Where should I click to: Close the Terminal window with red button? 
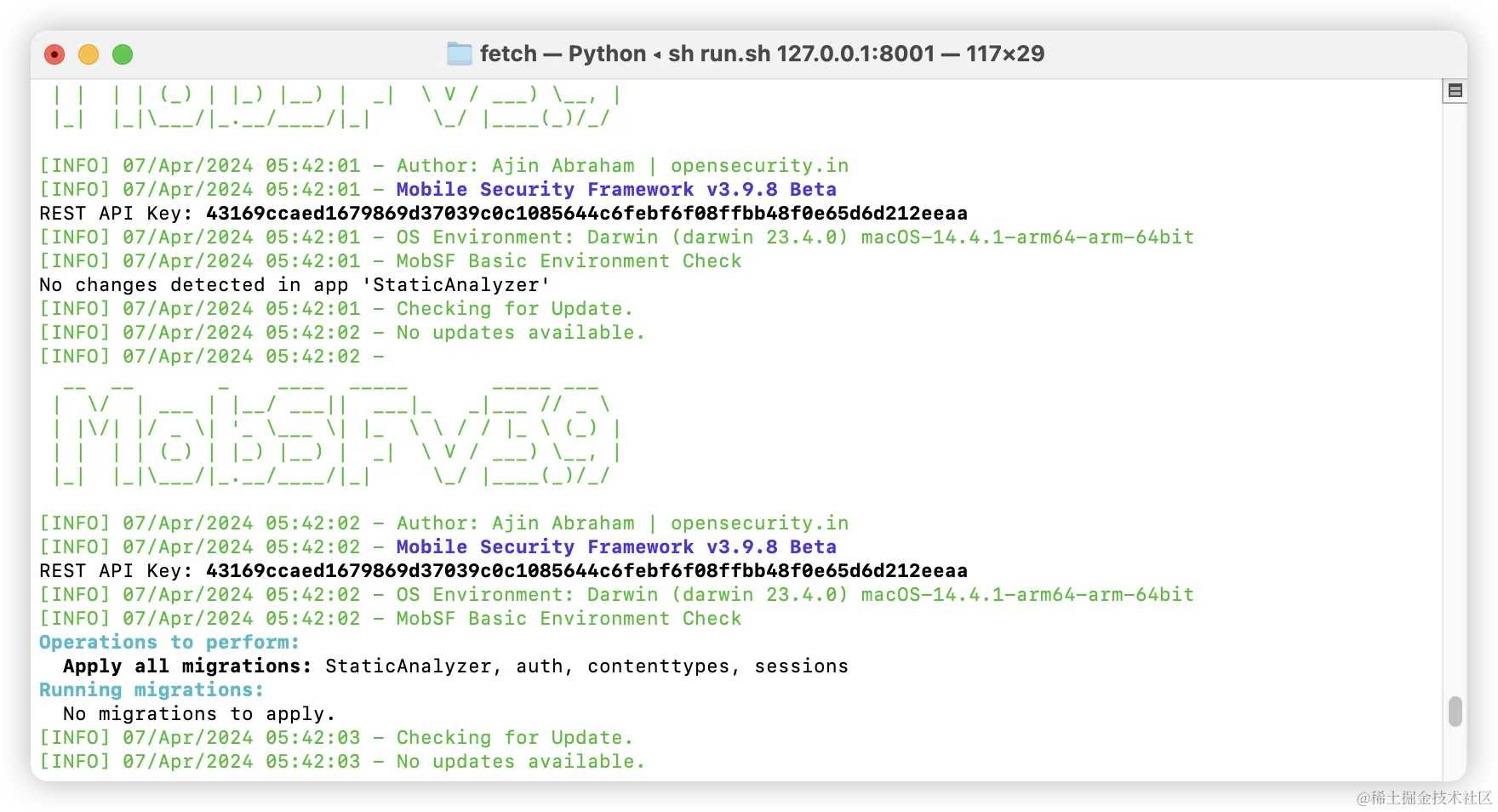(x=54, y=54)
